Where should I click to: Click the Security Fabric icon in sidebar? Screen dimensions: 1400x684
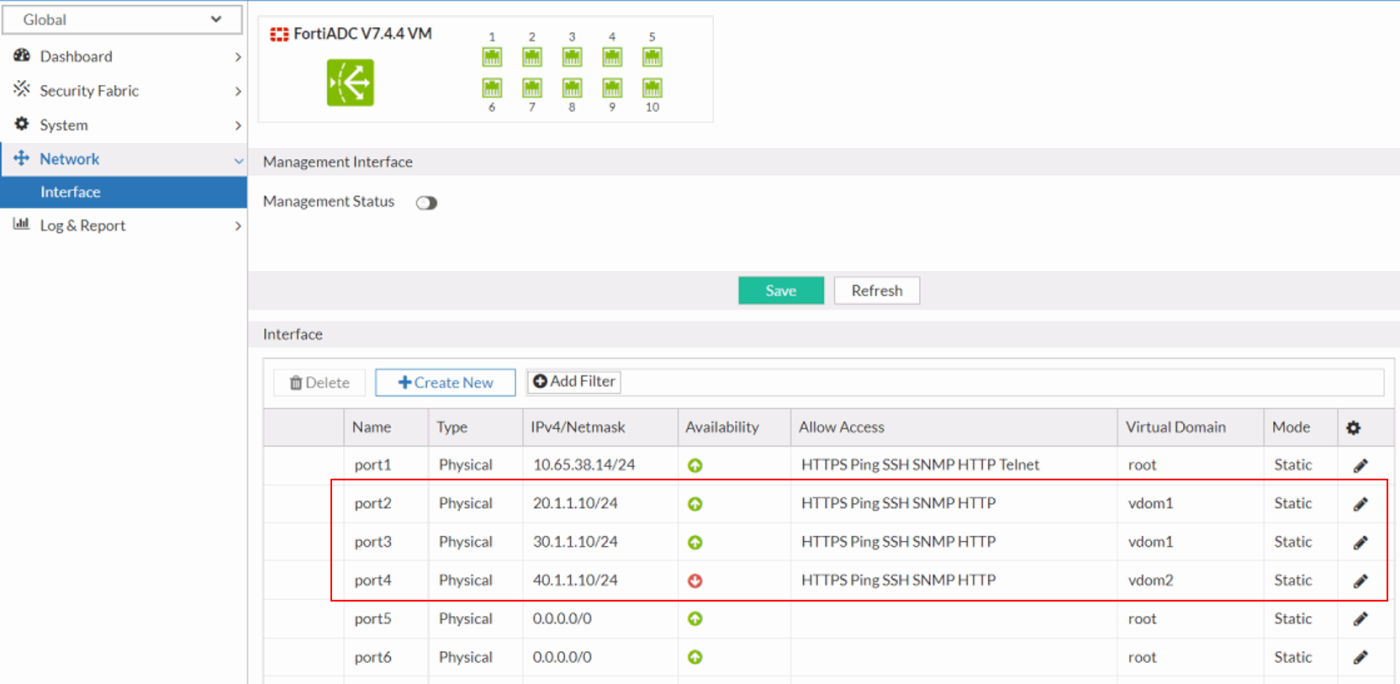click(x=22, y=90)
